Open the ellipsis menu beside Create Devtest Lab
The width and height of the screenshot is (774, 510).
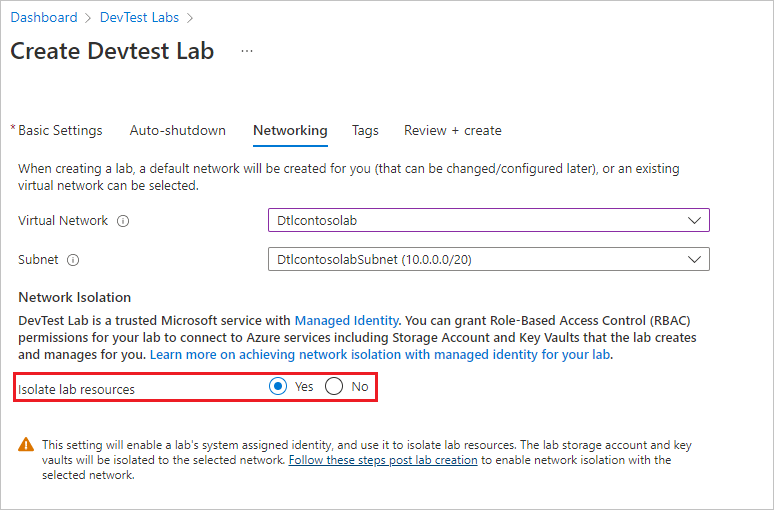click(247, 51)
